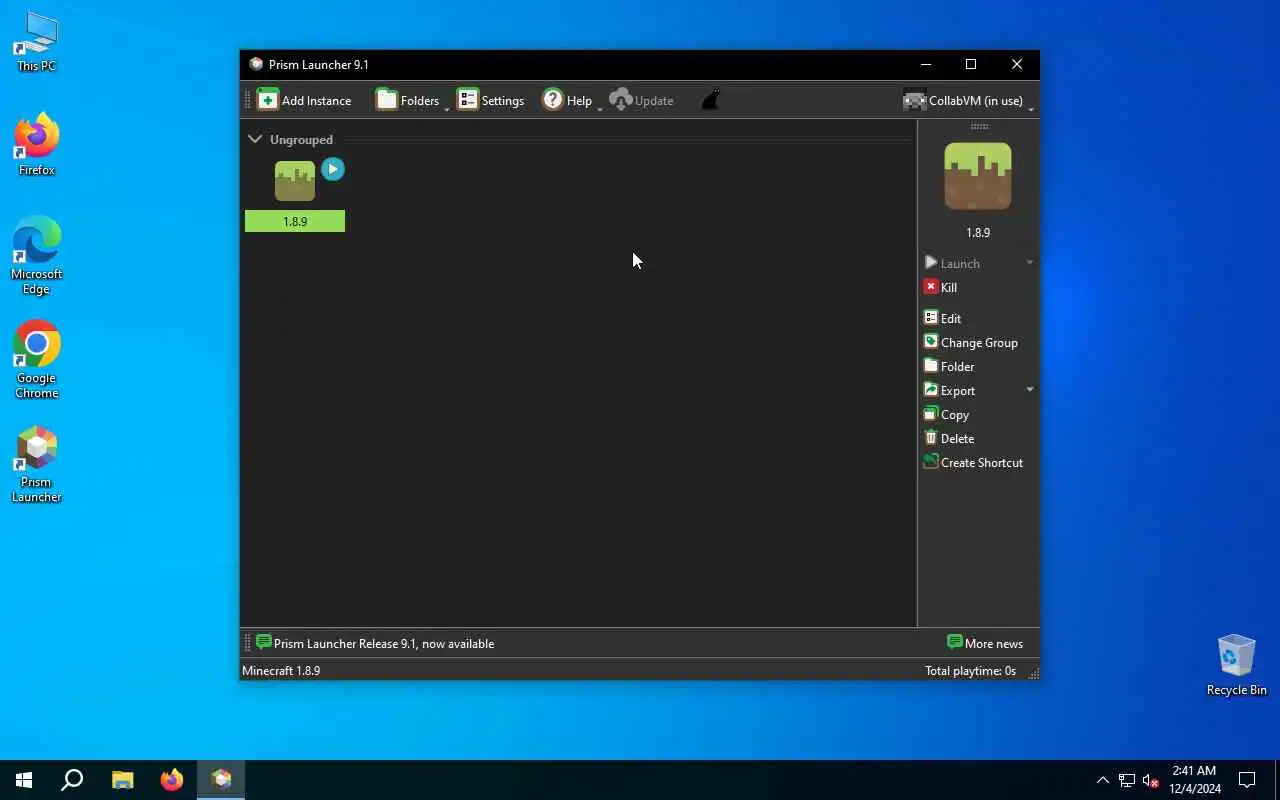Screen dimensions: 1280x800
Task: Open This PC desktop icon
Action: click(36, 42)
